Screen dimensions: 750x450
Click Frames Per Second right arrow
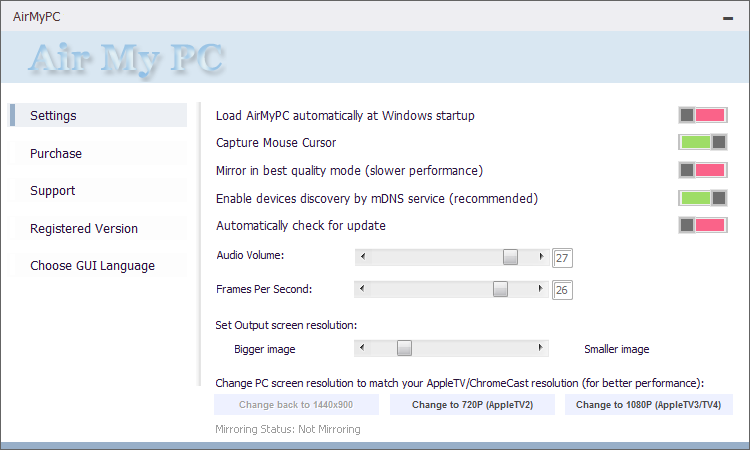click(540, 289)
